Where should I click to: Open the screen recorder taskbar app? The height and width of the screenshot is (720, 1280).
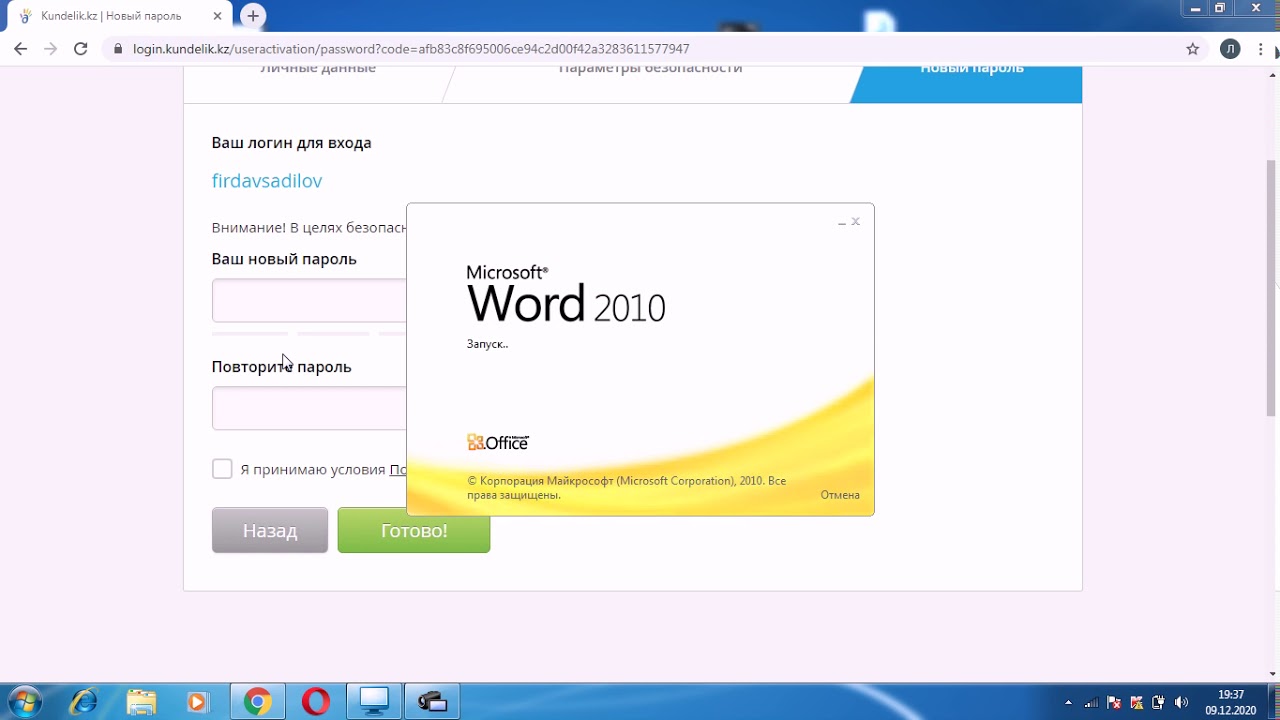[x=432, y=702]
